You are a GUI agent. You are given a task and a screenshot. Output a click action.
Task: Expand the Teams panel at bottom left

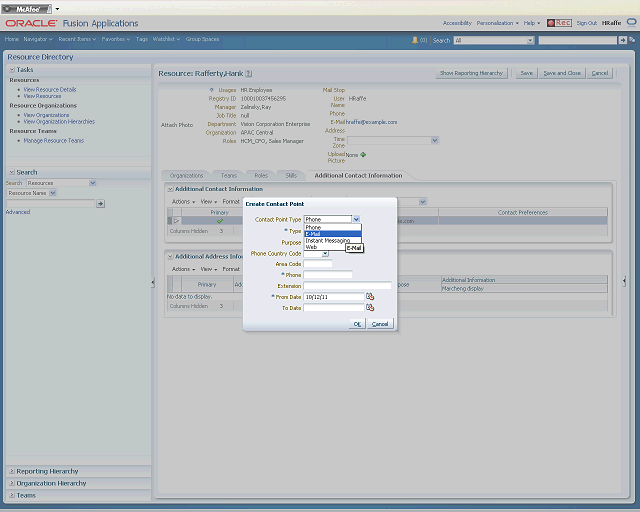(x=12, y=495)
